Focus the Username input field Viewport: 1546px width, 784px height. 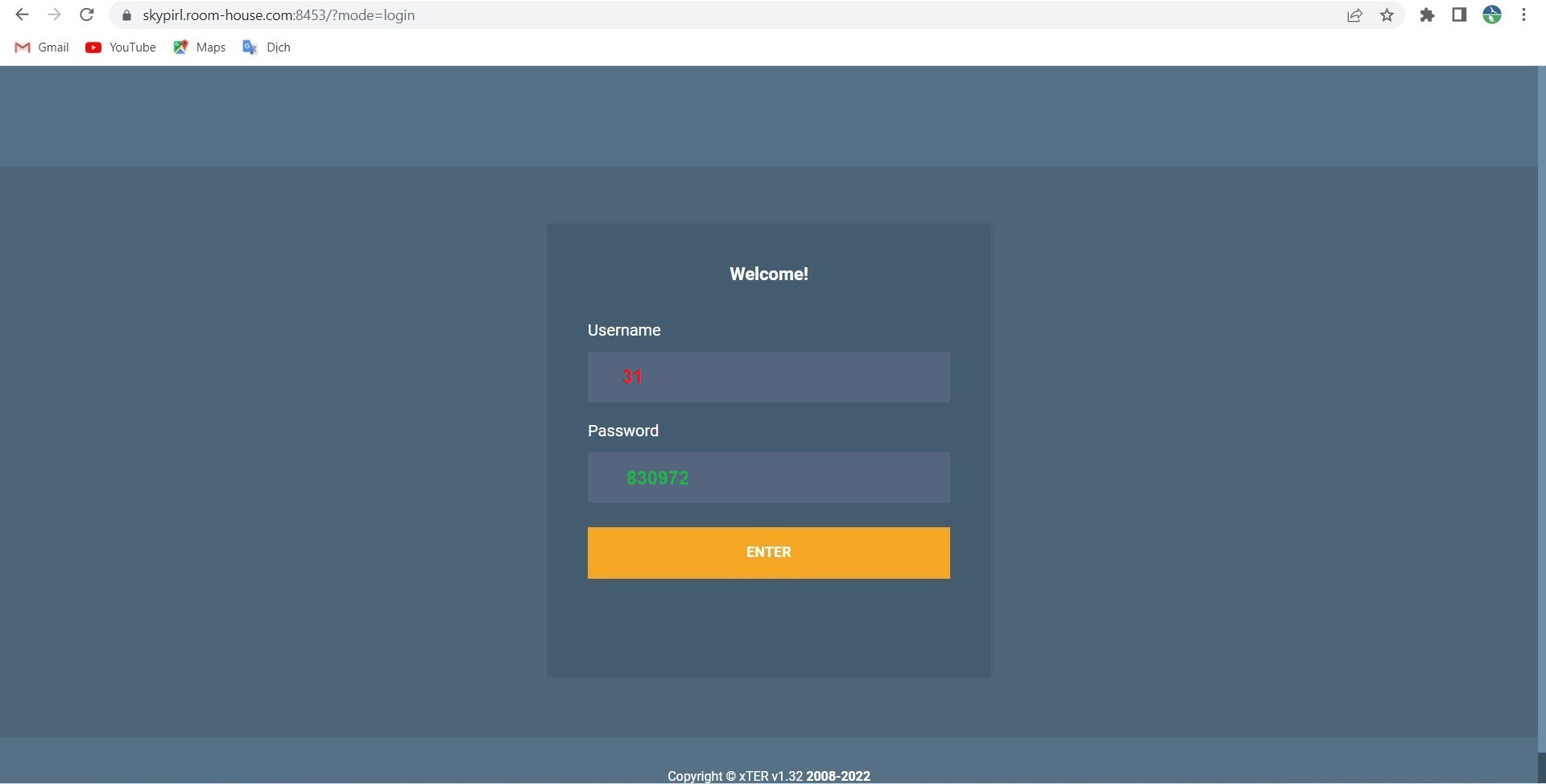point(768,377)
